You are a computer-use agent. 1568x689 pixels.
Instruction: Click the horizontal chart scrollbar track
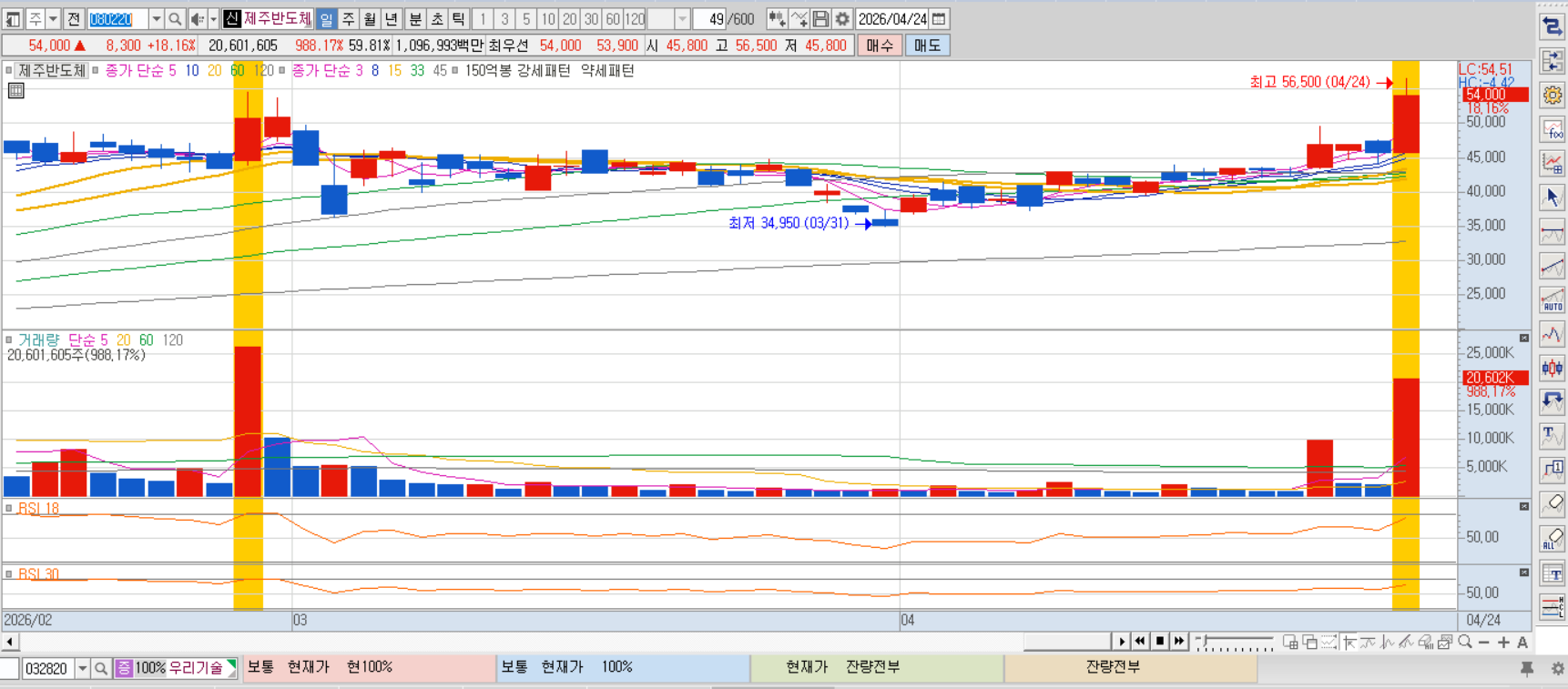pyautogui.click(x=565, y=643)
